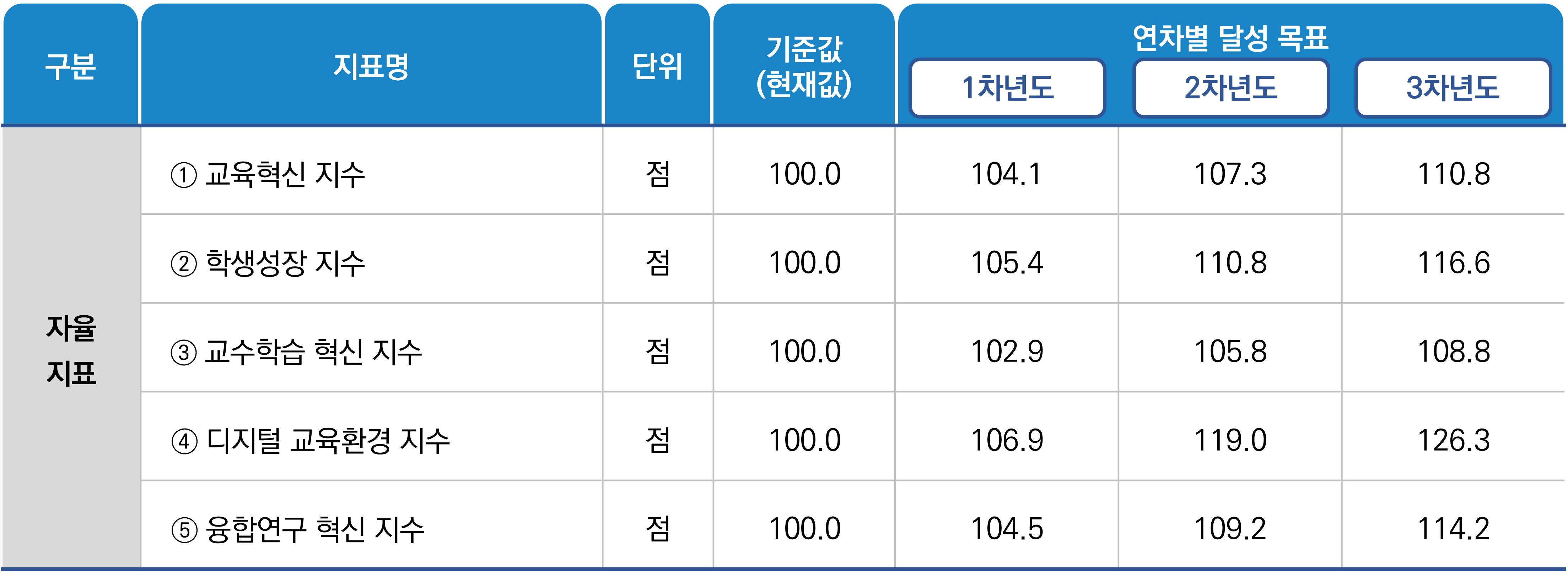Select the 109.2 second-year value cell

click(1230, 529)
